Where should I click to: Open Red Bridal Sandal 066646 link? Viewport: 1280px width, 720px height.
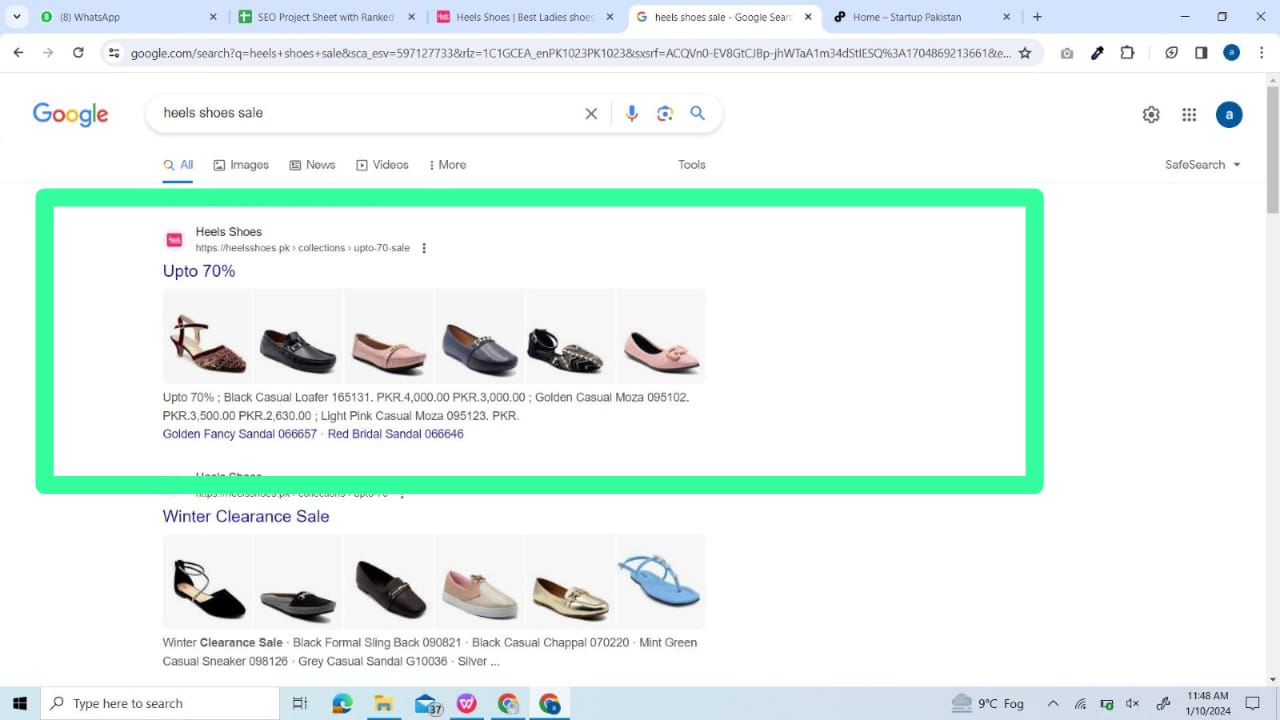pyautogui.click(x=396, y=434)
